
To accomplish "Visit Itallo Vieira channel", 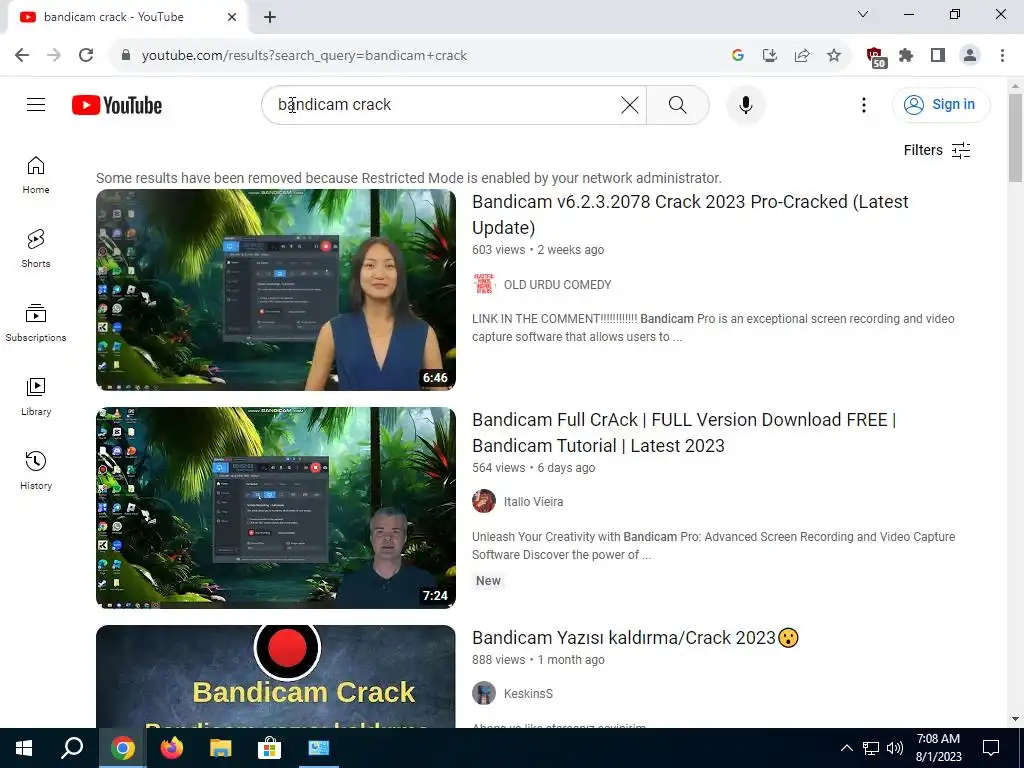I will click(533, 502).
